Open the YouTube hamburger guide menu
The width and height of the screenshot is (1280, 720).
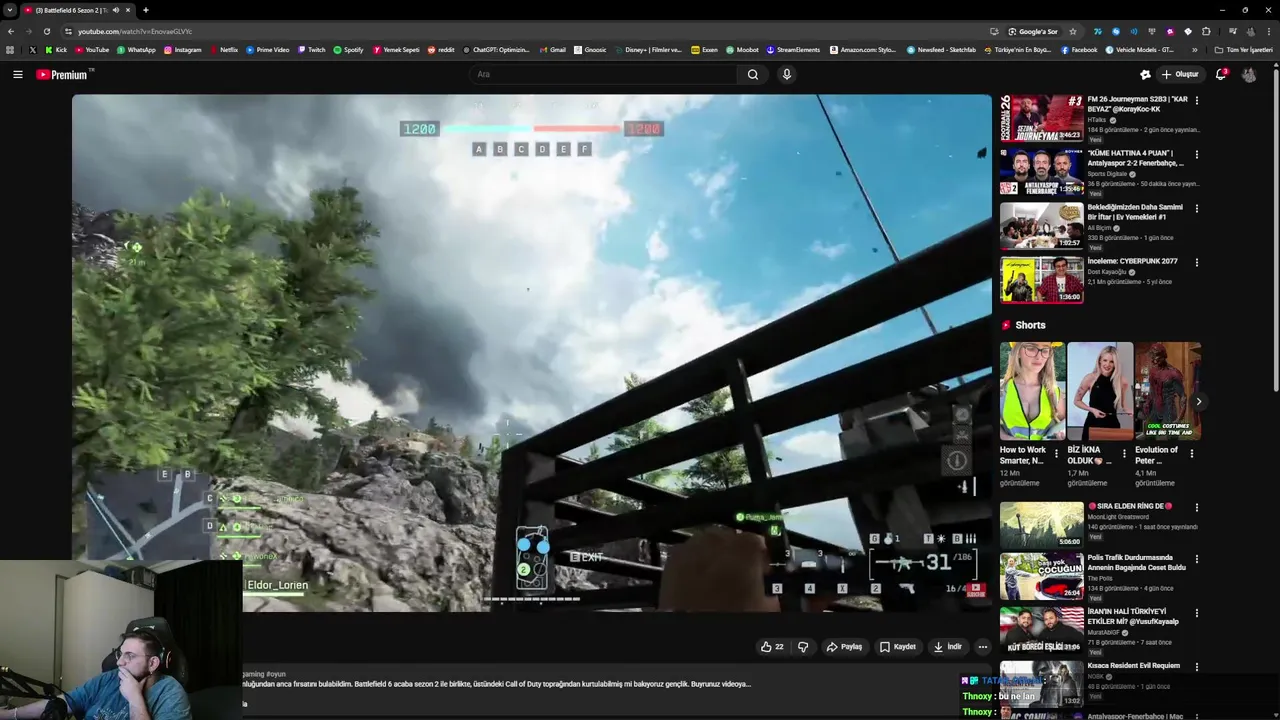click(x=17, y=74)
